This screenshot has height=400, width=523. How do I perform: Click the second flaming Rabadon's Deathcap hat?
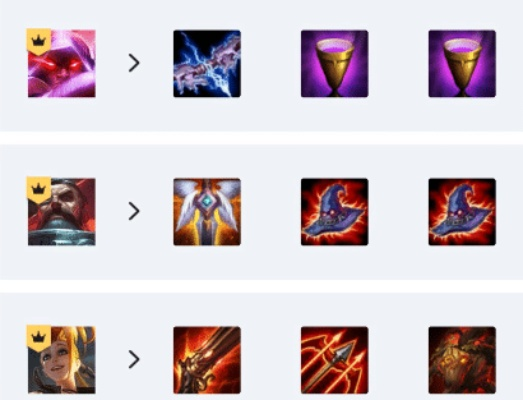(x=462, y=212)
